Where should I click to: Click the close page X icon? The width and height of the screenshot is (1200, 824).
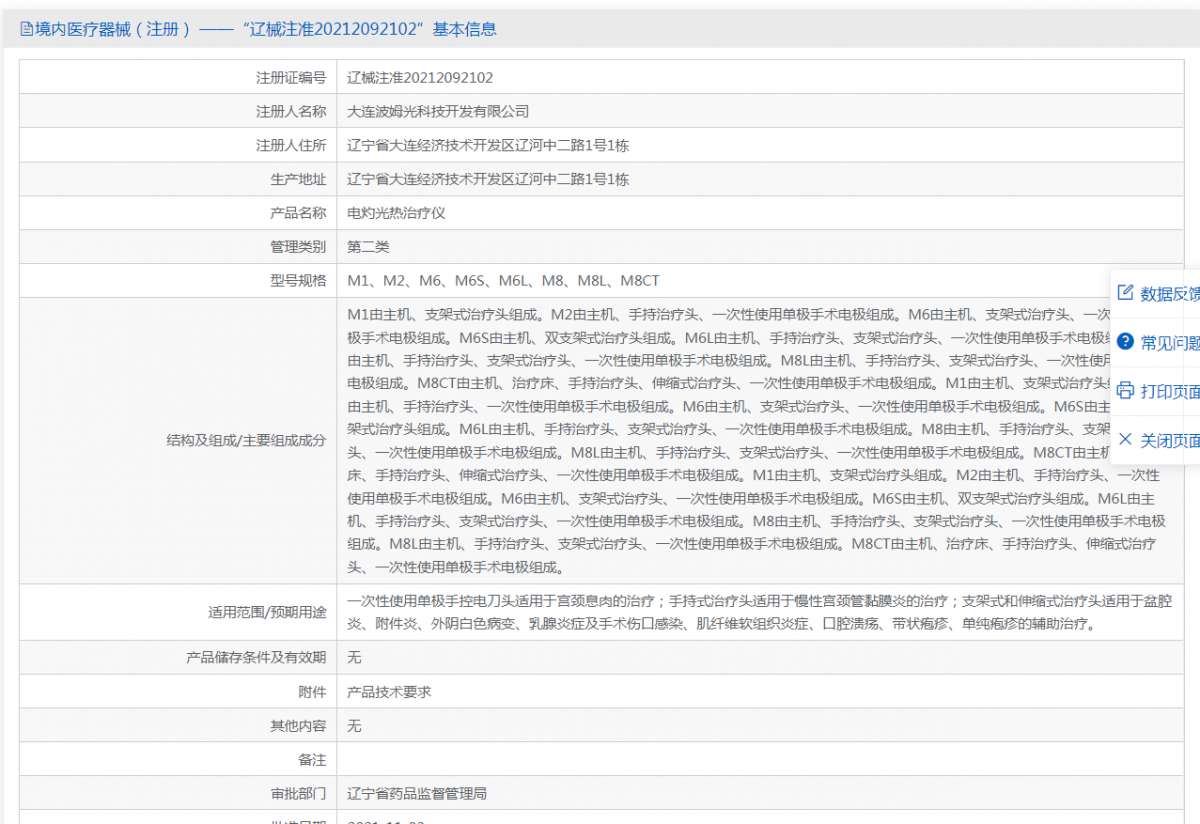point(1125,440)
